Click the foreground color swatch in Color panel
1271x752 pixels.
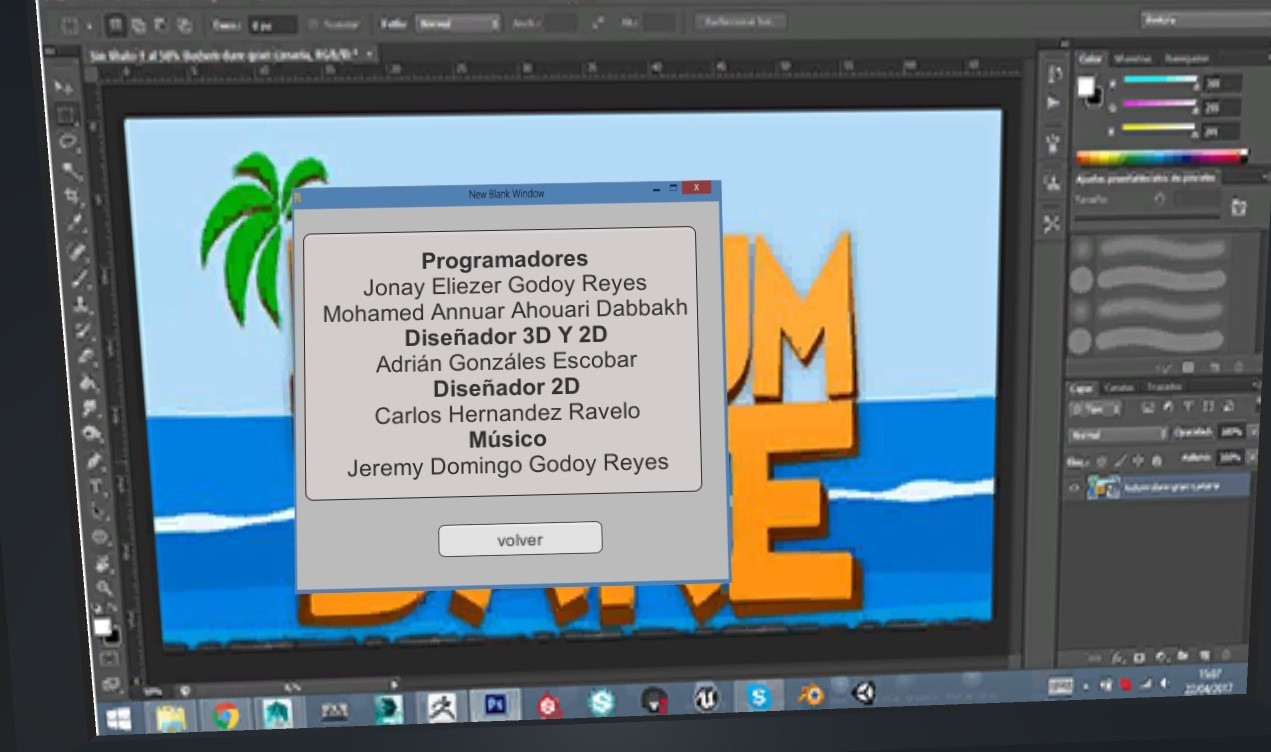click(x=1085, y=86)
